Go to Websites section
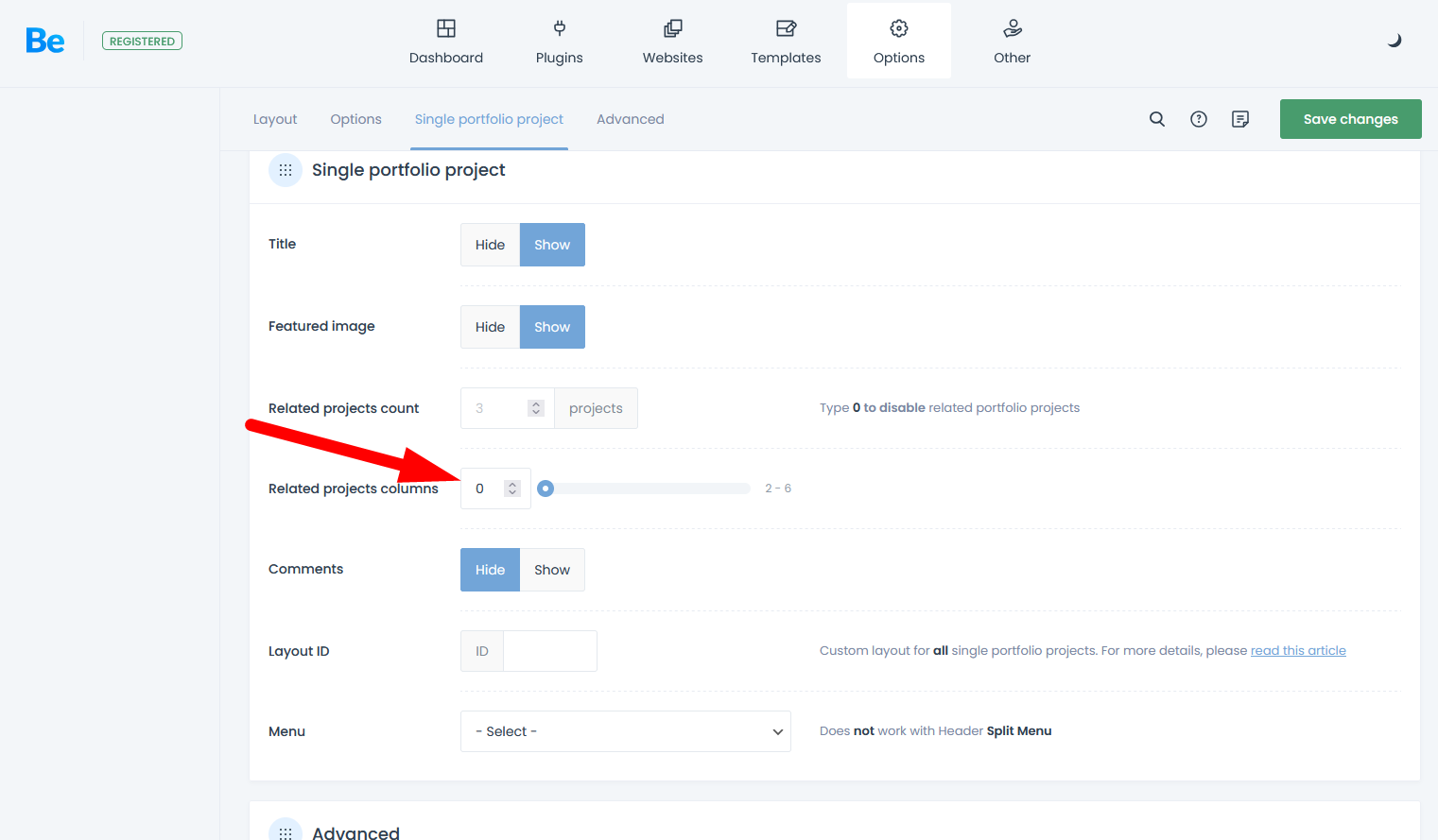 (x=672, y=42)
